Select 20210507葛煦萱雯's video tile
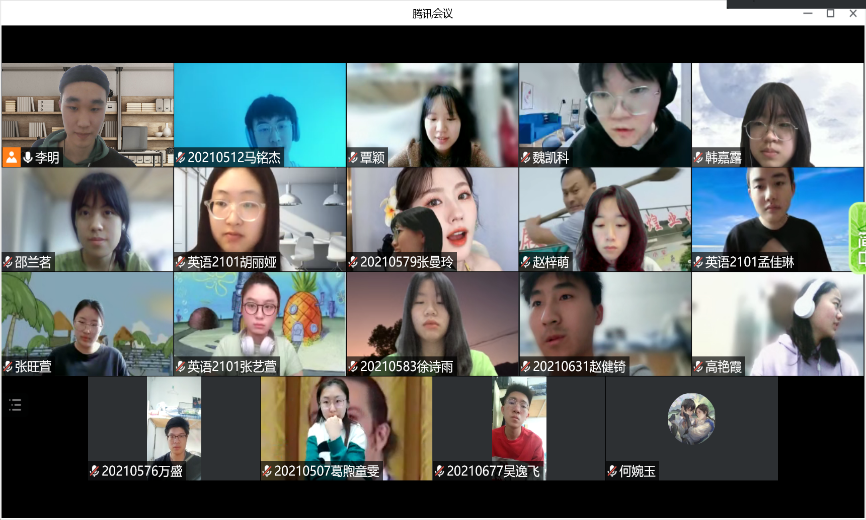This screenshot has width=866, height=520. point(346,424)
